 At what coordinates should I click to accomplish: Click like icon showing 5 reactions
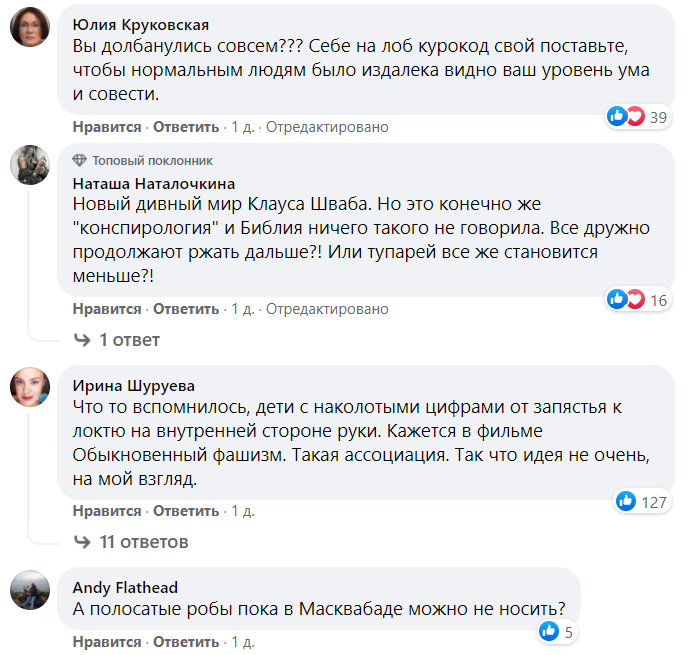[x=548, y=631]
